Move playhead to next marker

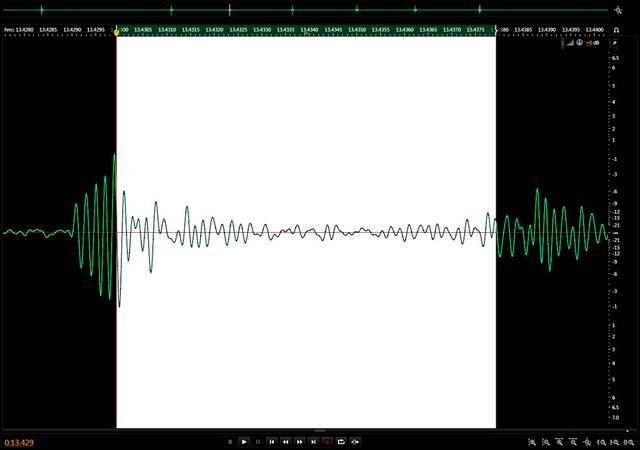click(x=313, y=442)
